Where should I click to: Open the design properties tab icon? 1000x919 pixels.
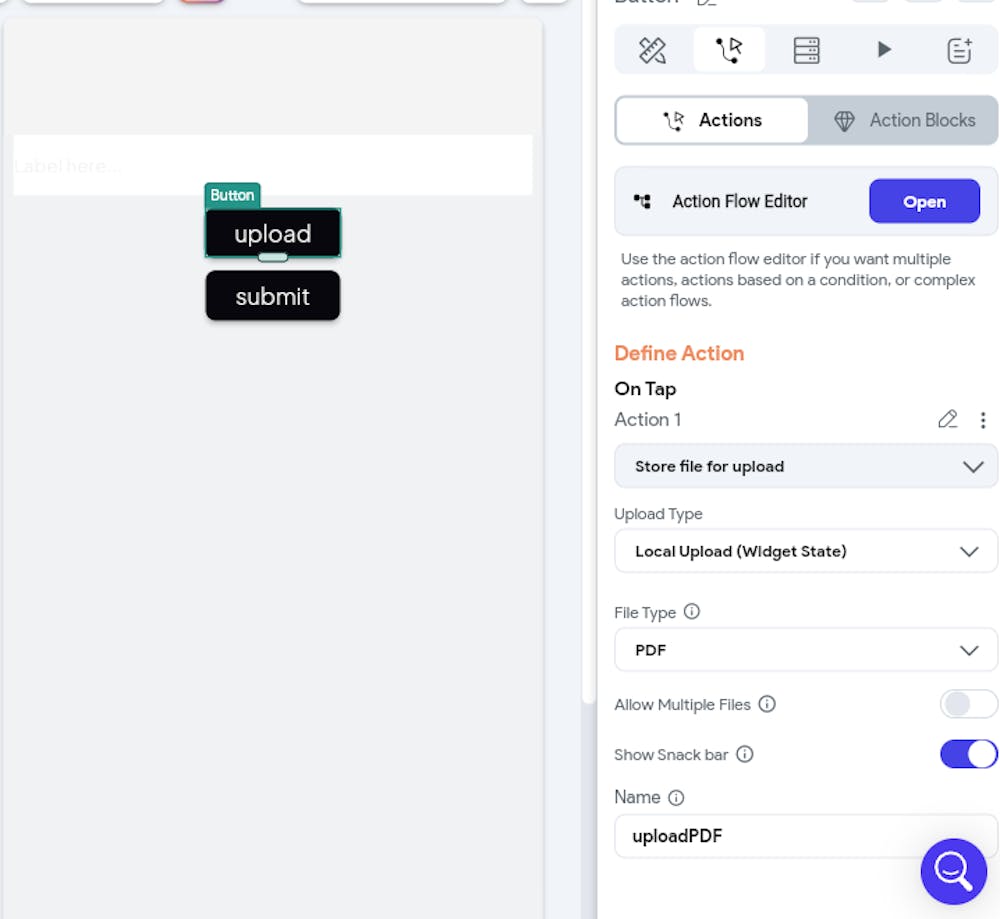653,50
